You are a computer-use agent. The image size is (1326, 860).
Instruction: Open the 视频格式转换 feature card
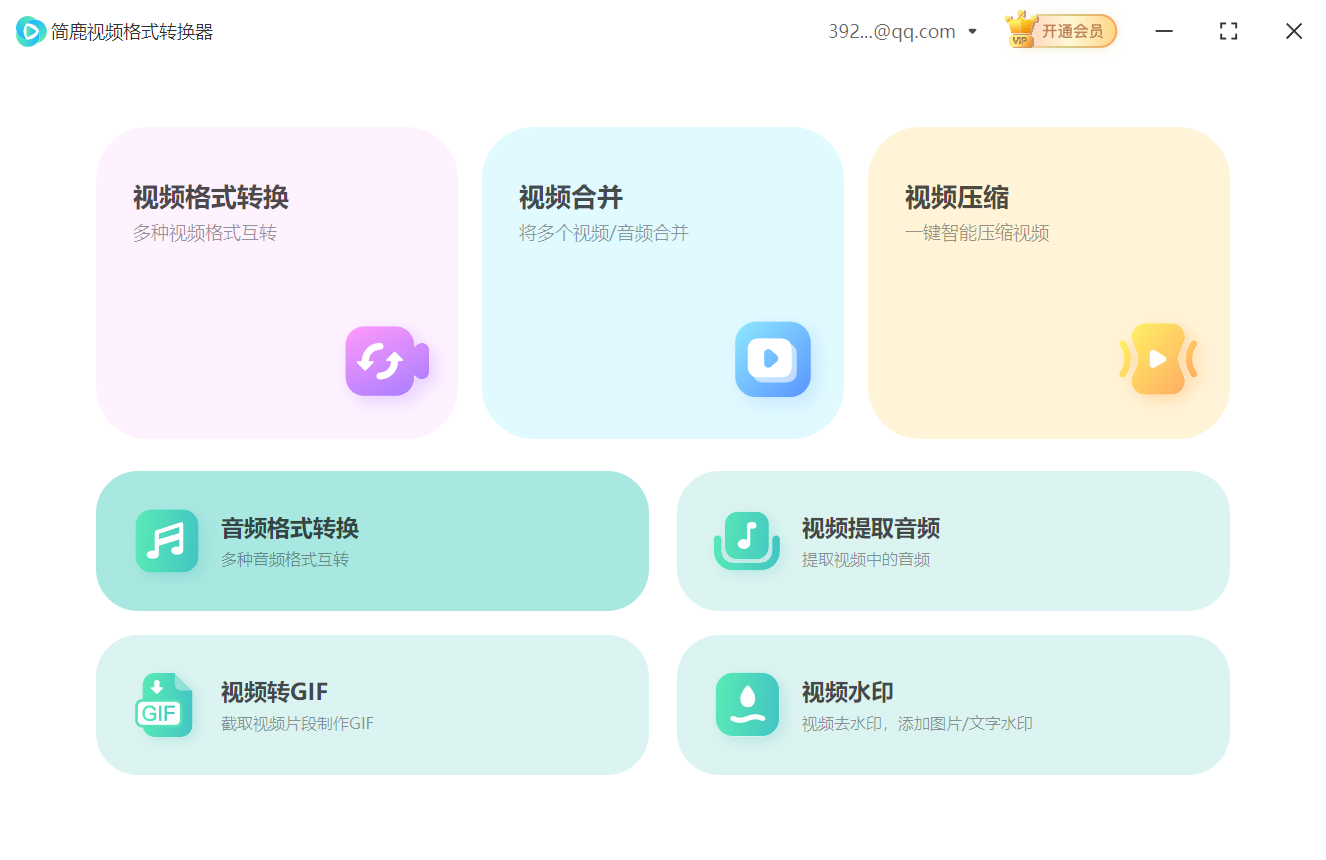[277, 282]
